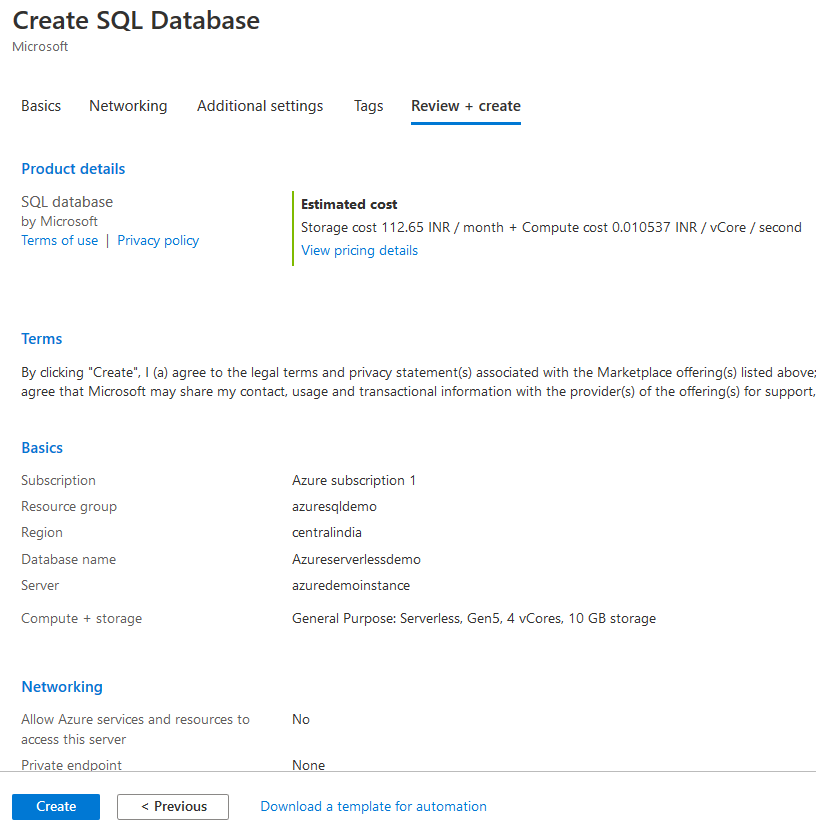Click the Azureserverlessdemo database name value

[356, 559]
